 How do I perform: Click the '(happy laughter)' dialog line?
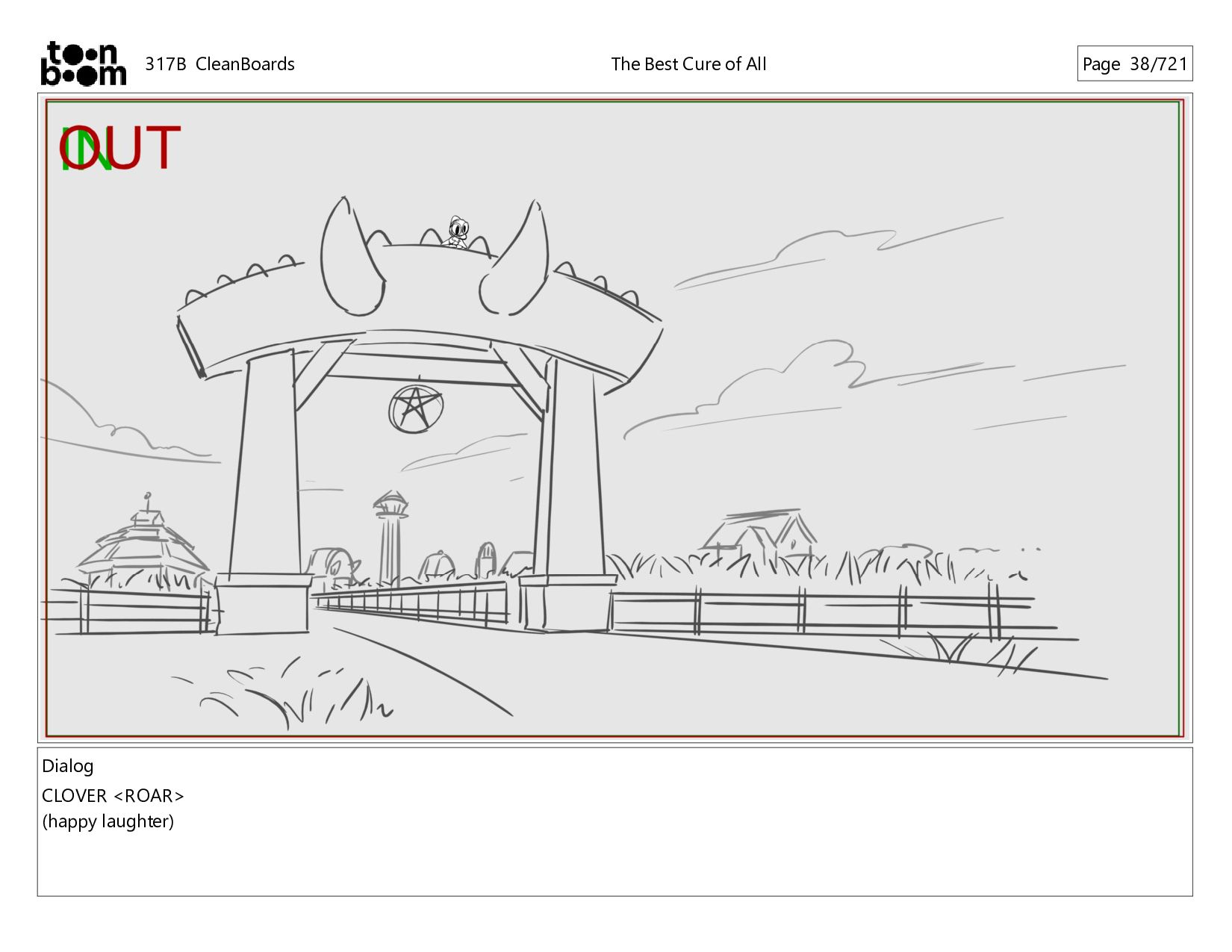(108, 821)
